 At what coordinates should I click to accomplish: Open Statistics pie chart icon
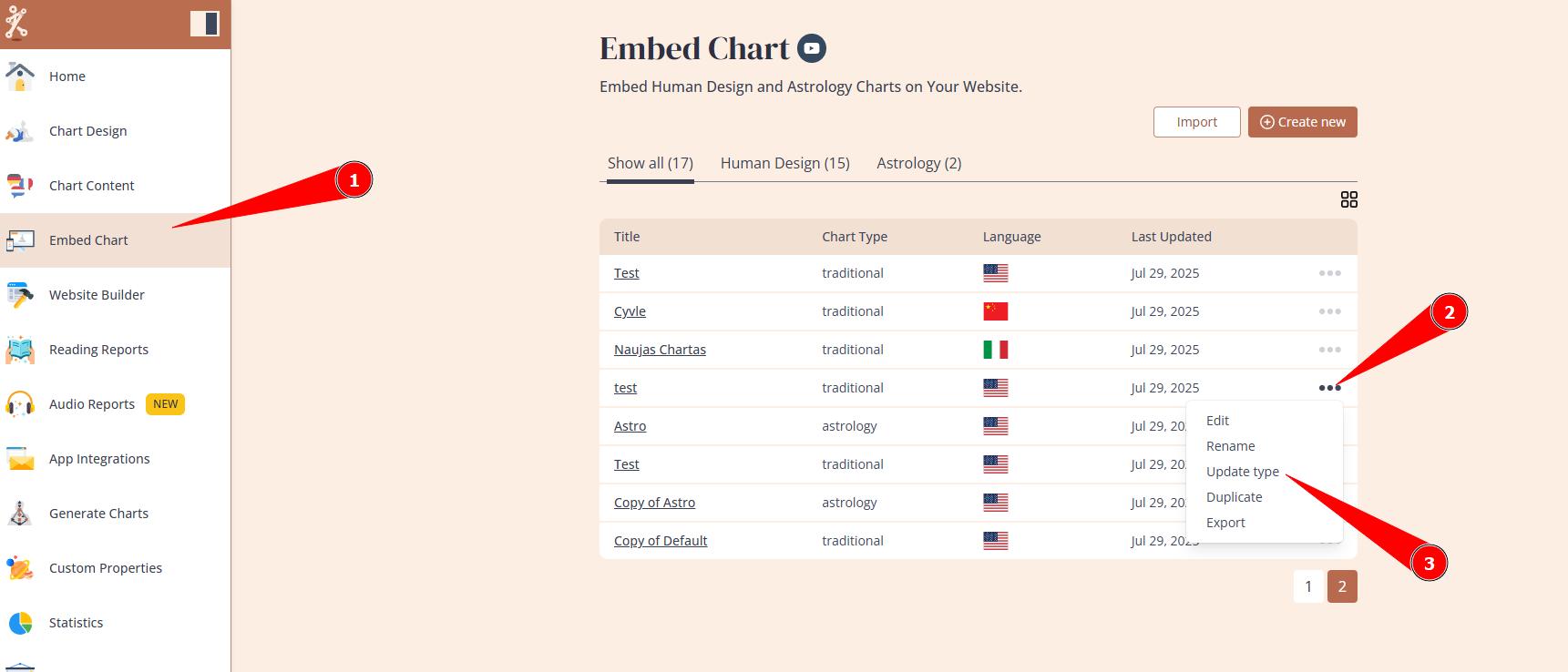click(x=19, y=623)
